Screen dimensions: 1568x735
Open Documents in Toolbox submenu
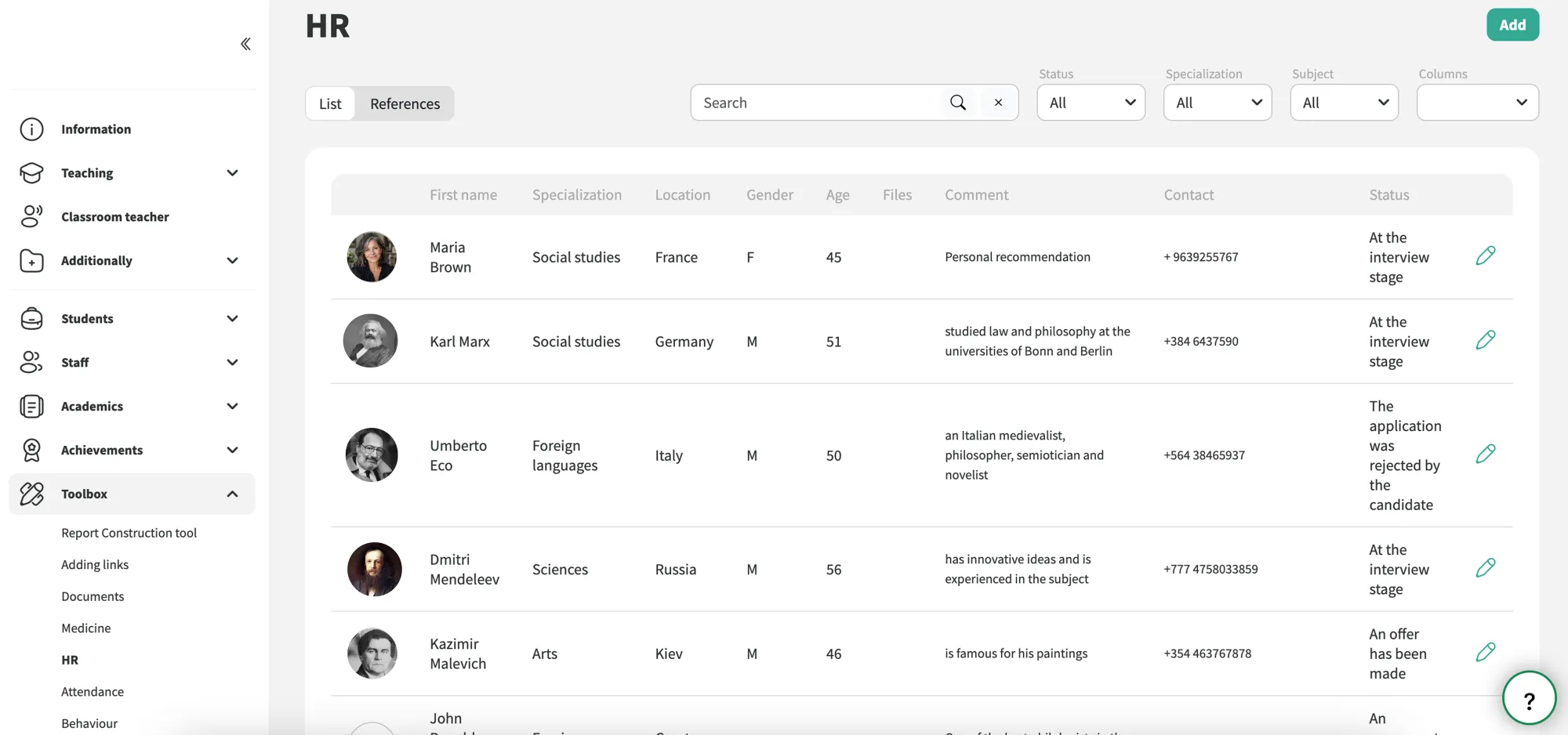pos(93,596)
